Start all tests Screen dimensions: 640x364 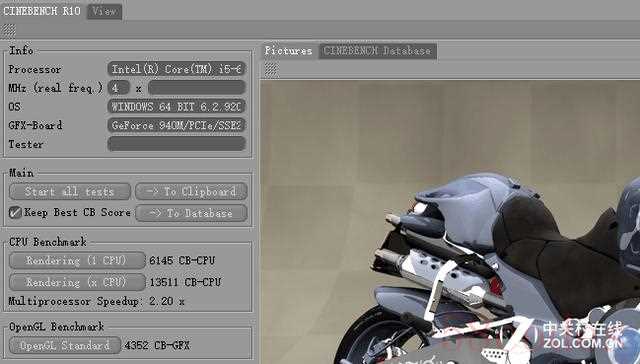[70, 191]
